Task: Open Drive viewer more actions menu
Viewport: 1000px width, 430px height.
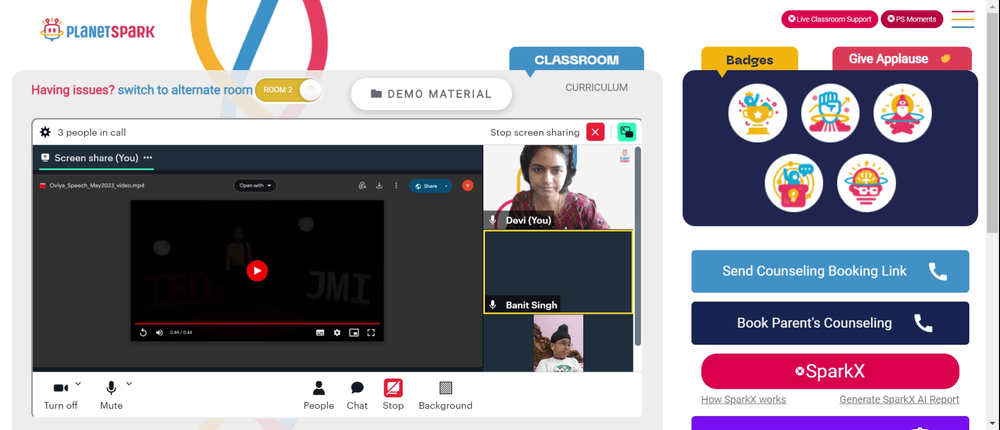Action: [396, 186]
